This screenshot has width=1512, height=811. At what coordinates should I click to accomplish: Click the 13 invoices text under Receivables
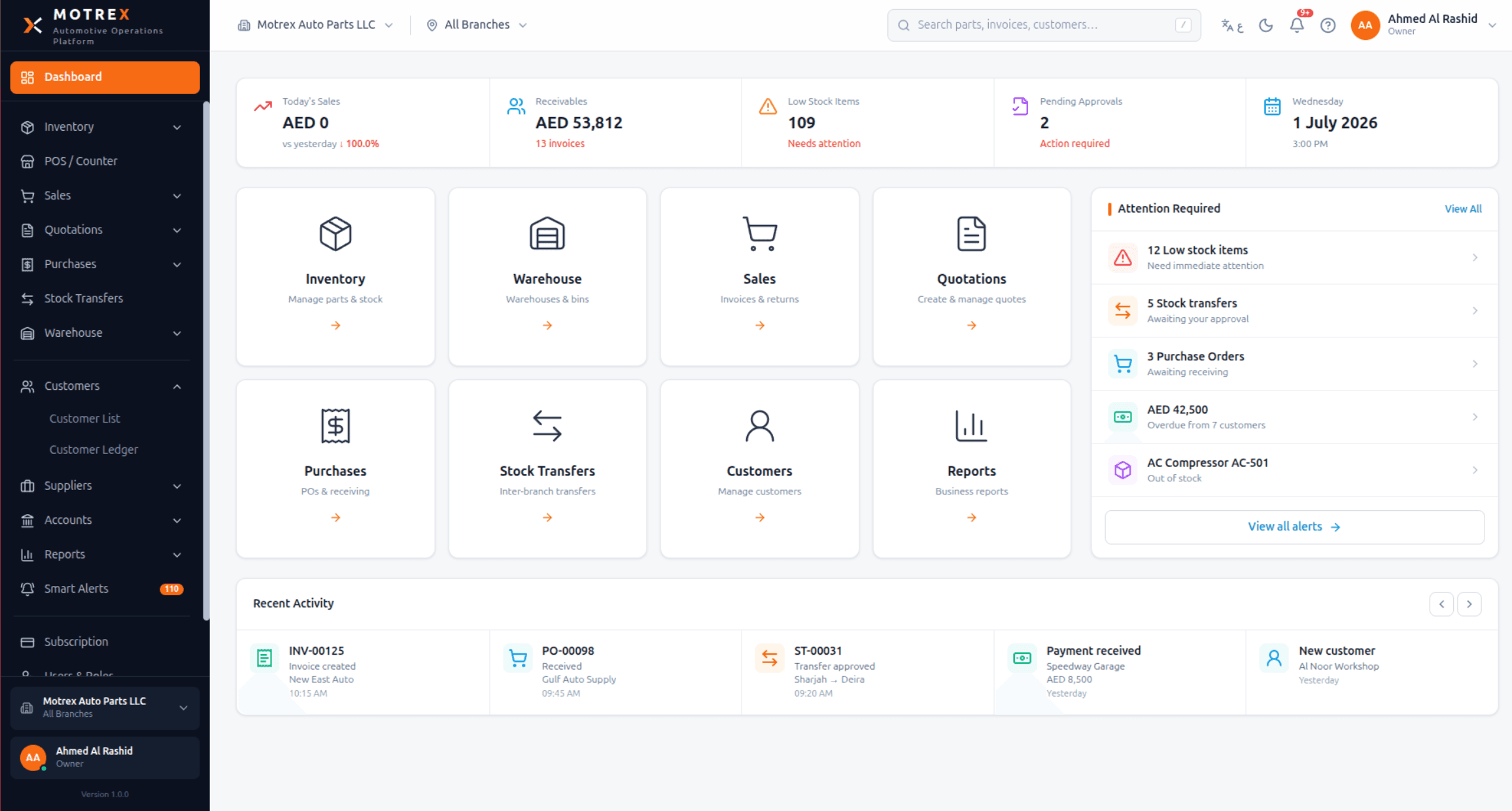pos(560,143)
